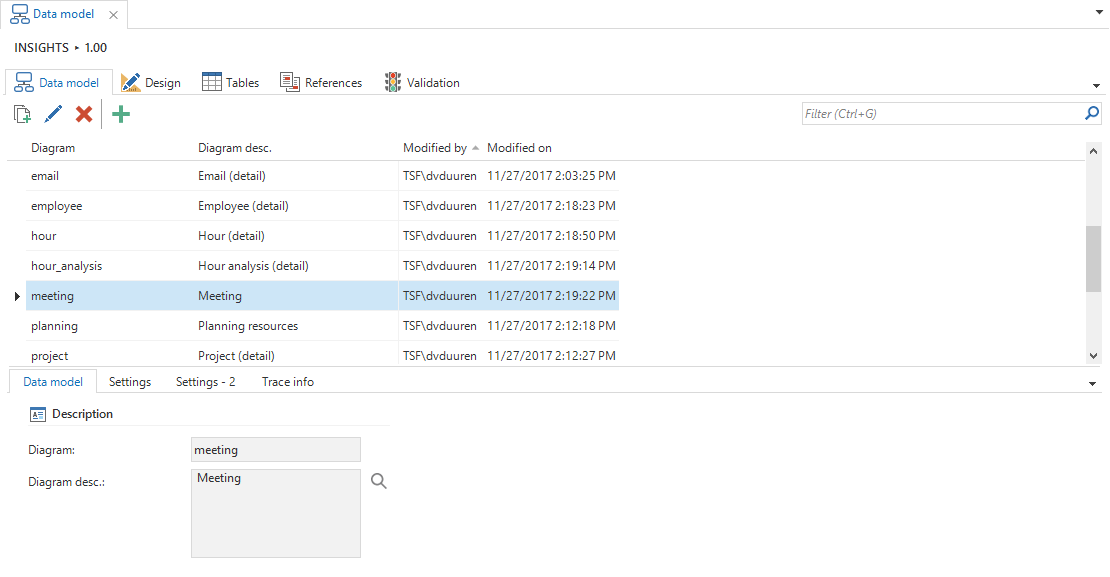Image resolution: width=1110 pixels, height=577 pixels.
Task: Click the red X delete icon
Action: (x=84, y=114)
